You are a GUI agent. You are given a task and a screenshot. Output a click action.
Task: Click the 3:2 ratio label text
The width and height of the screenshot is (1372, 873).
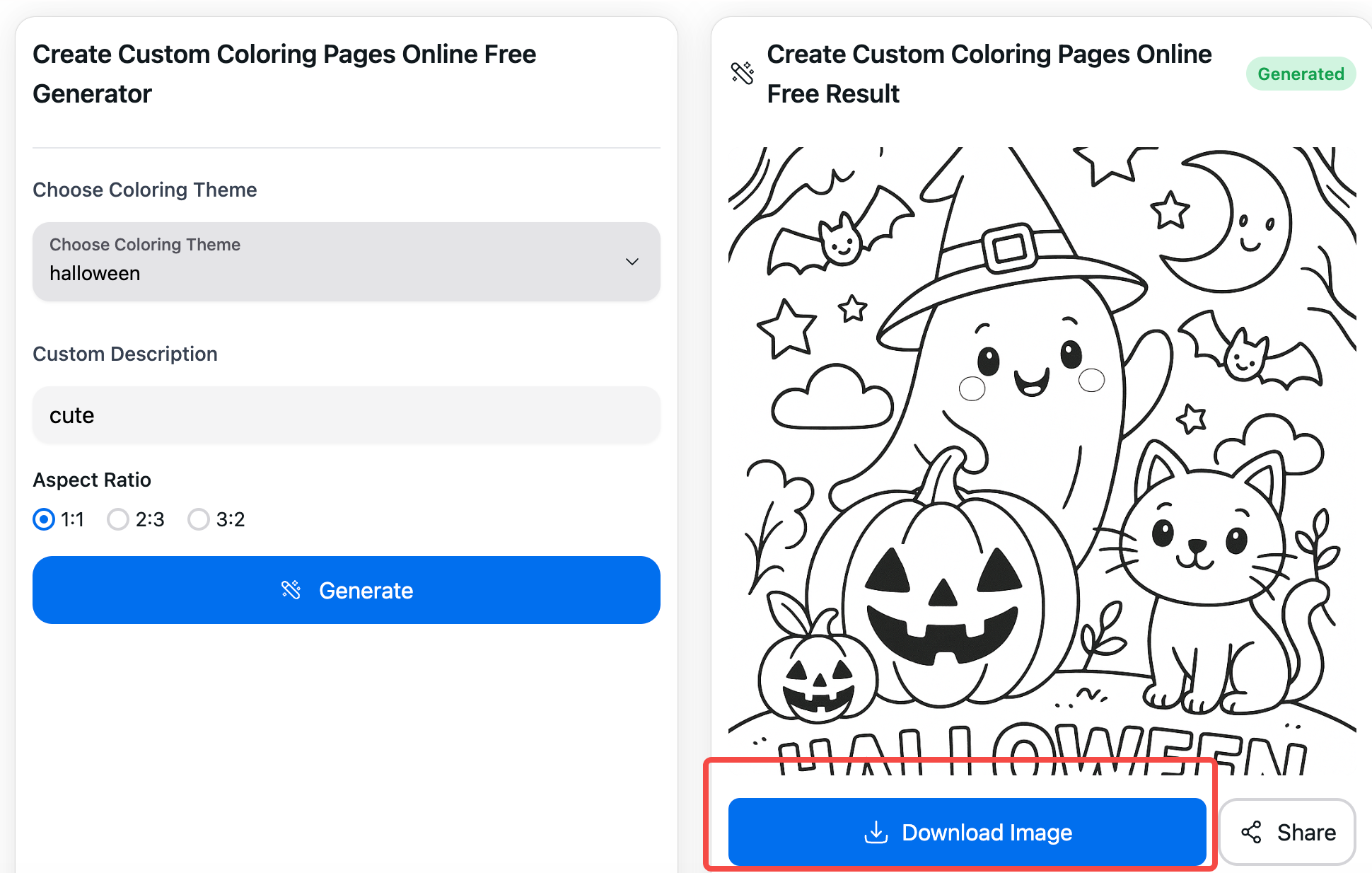pos(231,519)
